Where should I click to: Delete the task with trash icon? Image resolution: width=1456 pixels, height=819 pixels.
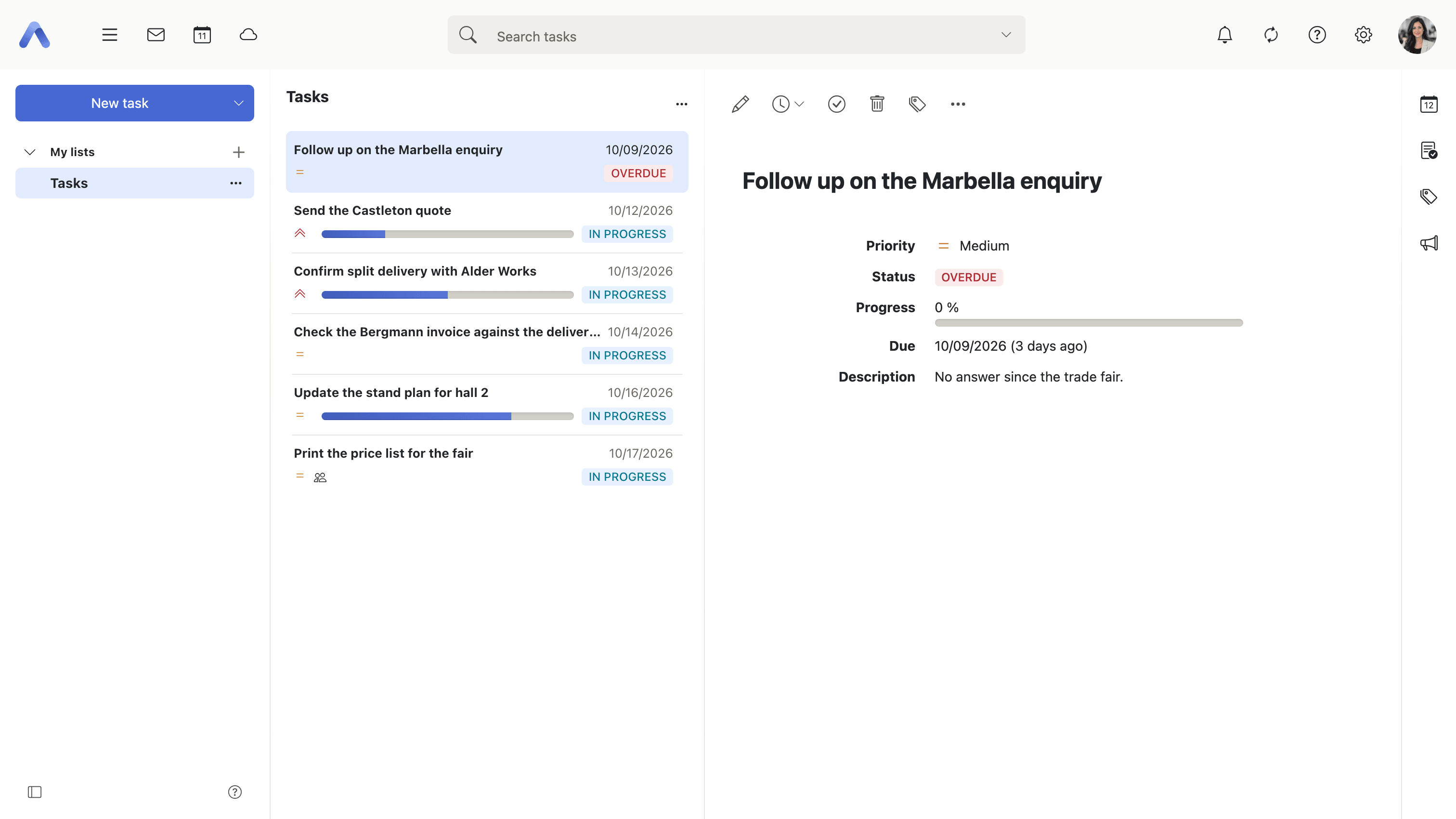[x=877, y=104]
